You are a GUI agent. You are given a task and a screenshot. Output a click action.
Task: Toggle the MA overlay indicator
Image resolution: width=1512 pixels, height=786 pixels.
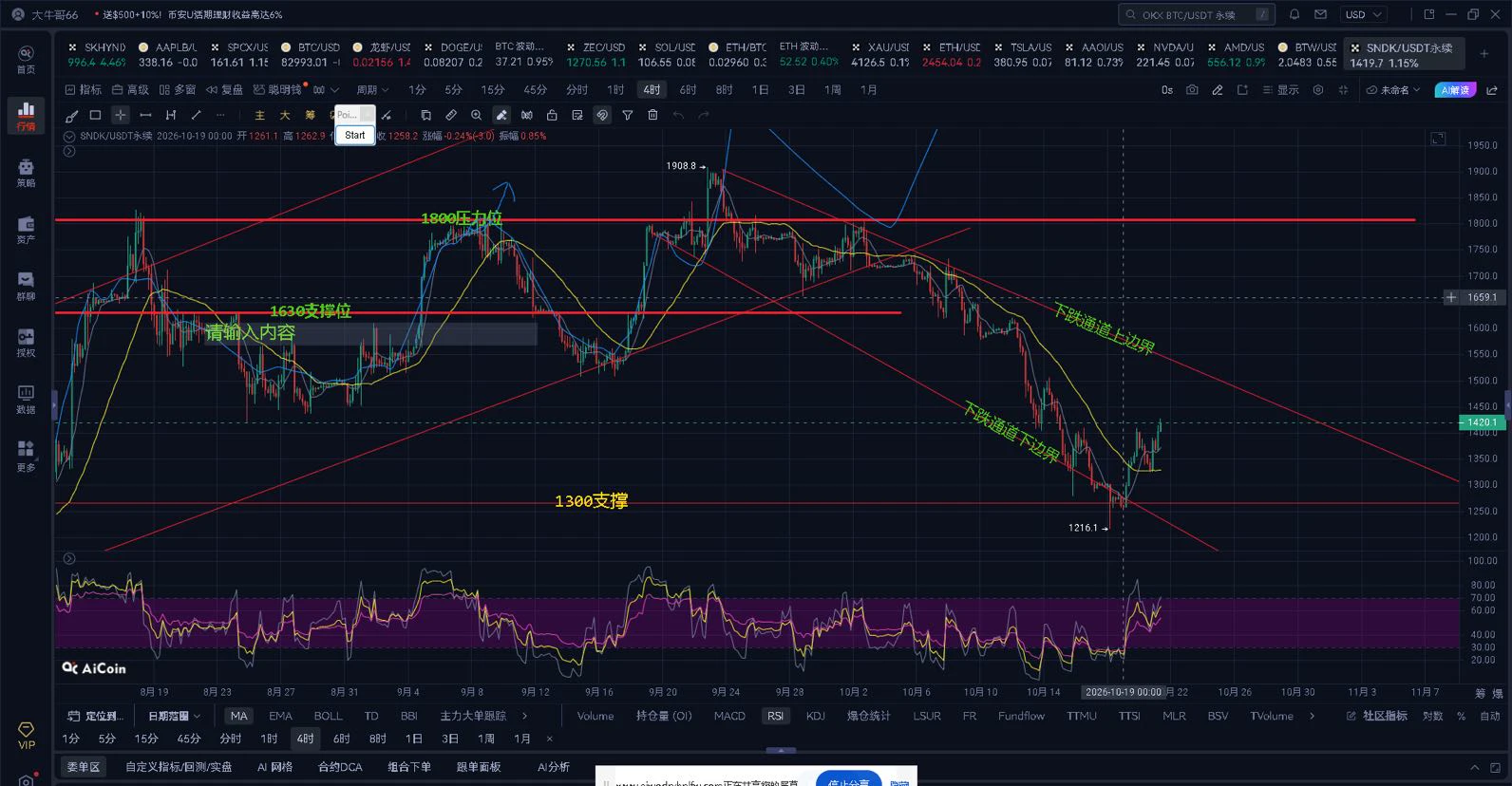tap(238, 716)
